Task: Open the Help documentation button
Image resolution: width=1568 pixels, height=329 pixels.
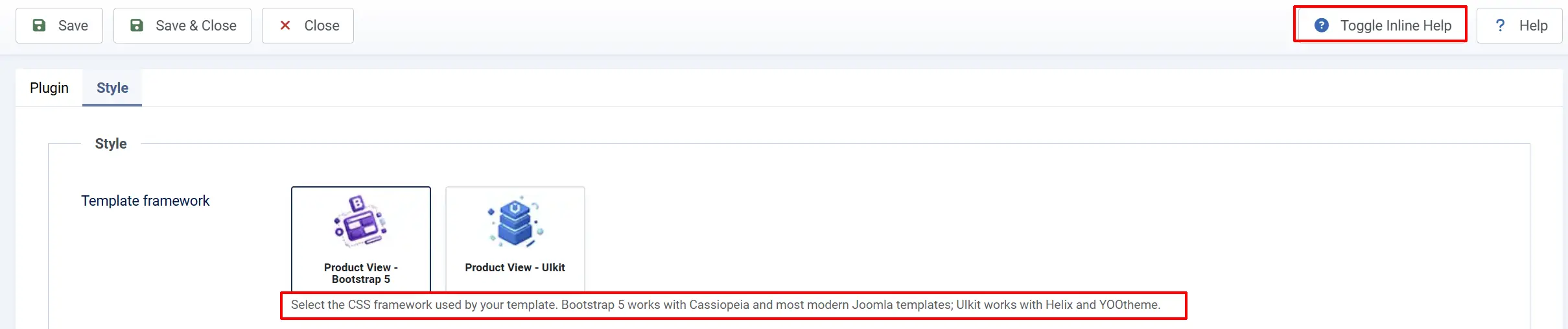Action: click(x=1519, y=25)
